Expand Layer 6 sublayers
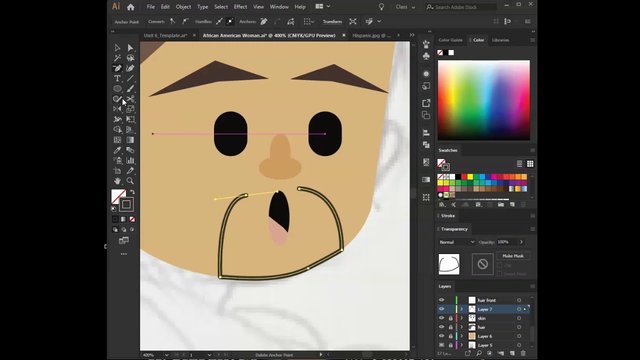Image resolution: width=640 pixels, height=360 pixels. coord(462,336)
